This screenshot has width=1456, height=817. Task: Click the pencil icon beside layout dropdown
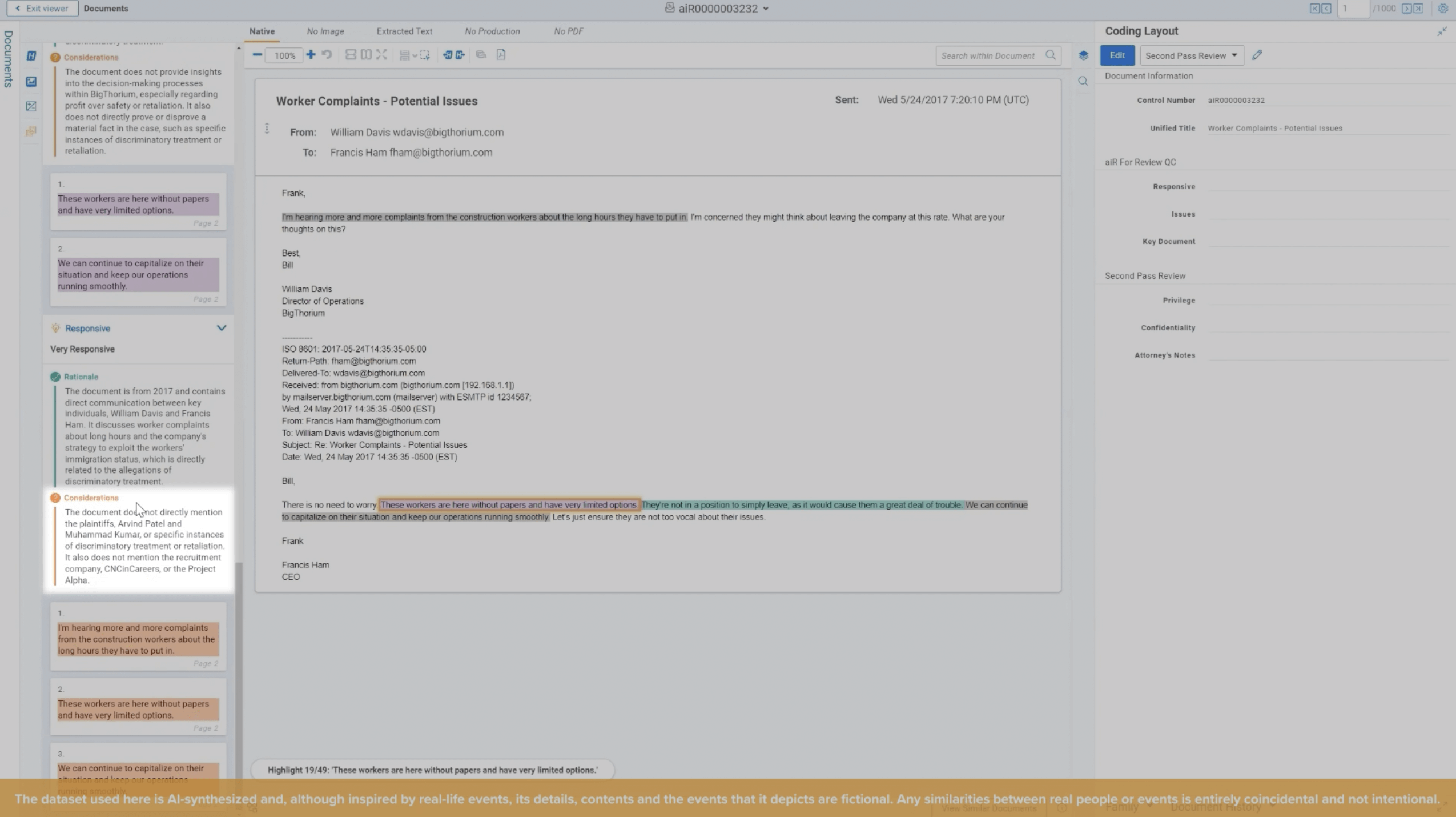(1257, 55)
